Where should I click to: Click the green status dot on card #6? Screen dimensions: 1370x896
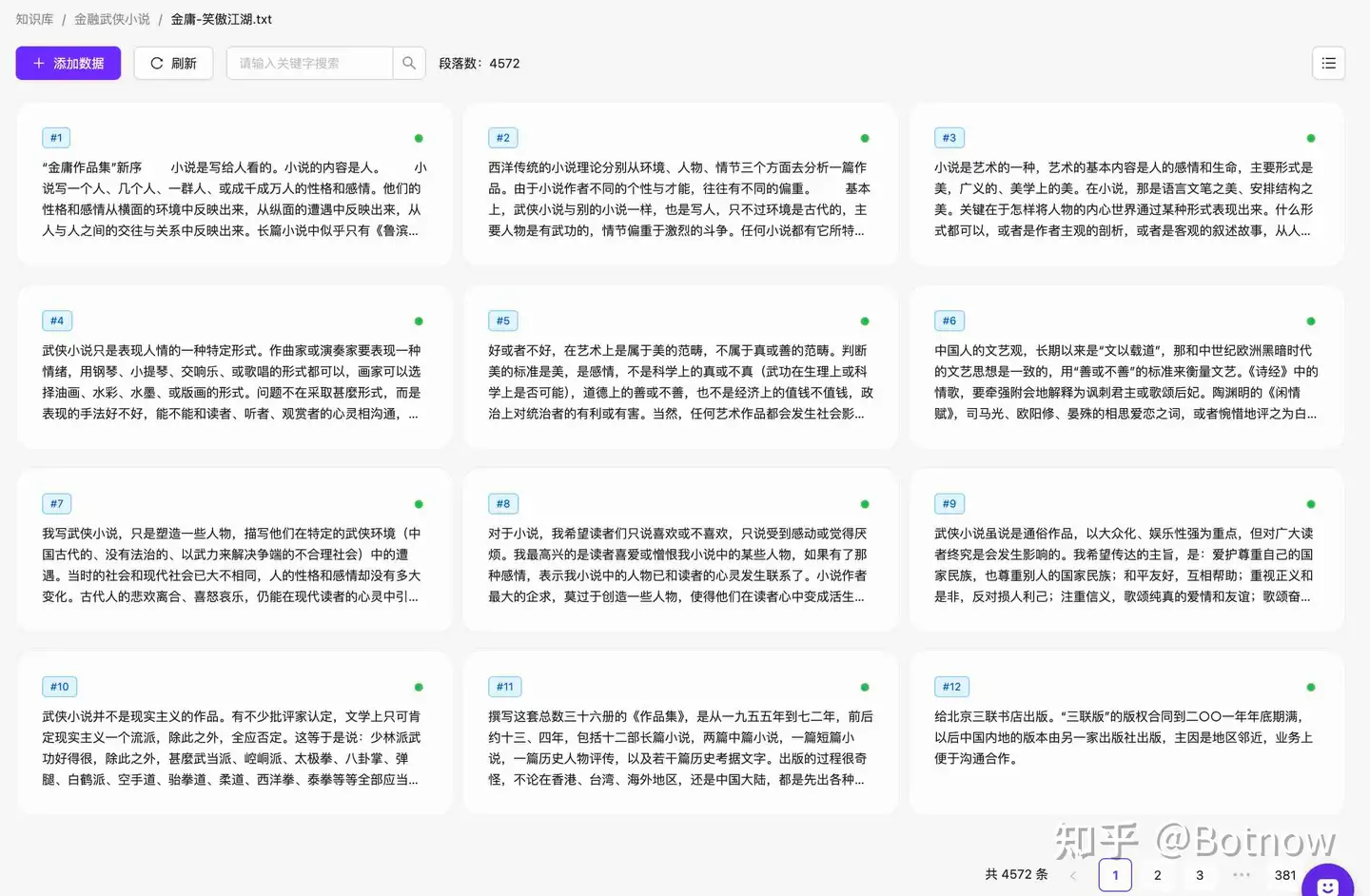coord(1311,321)
